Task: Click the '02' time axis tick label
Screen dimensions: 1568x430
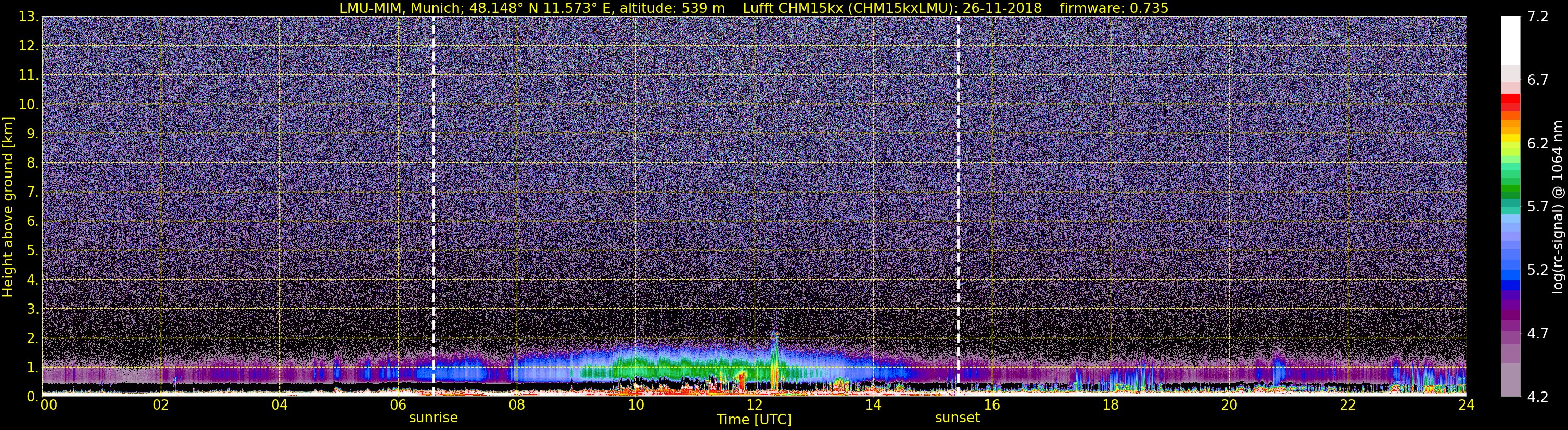Action: (160, 405)
